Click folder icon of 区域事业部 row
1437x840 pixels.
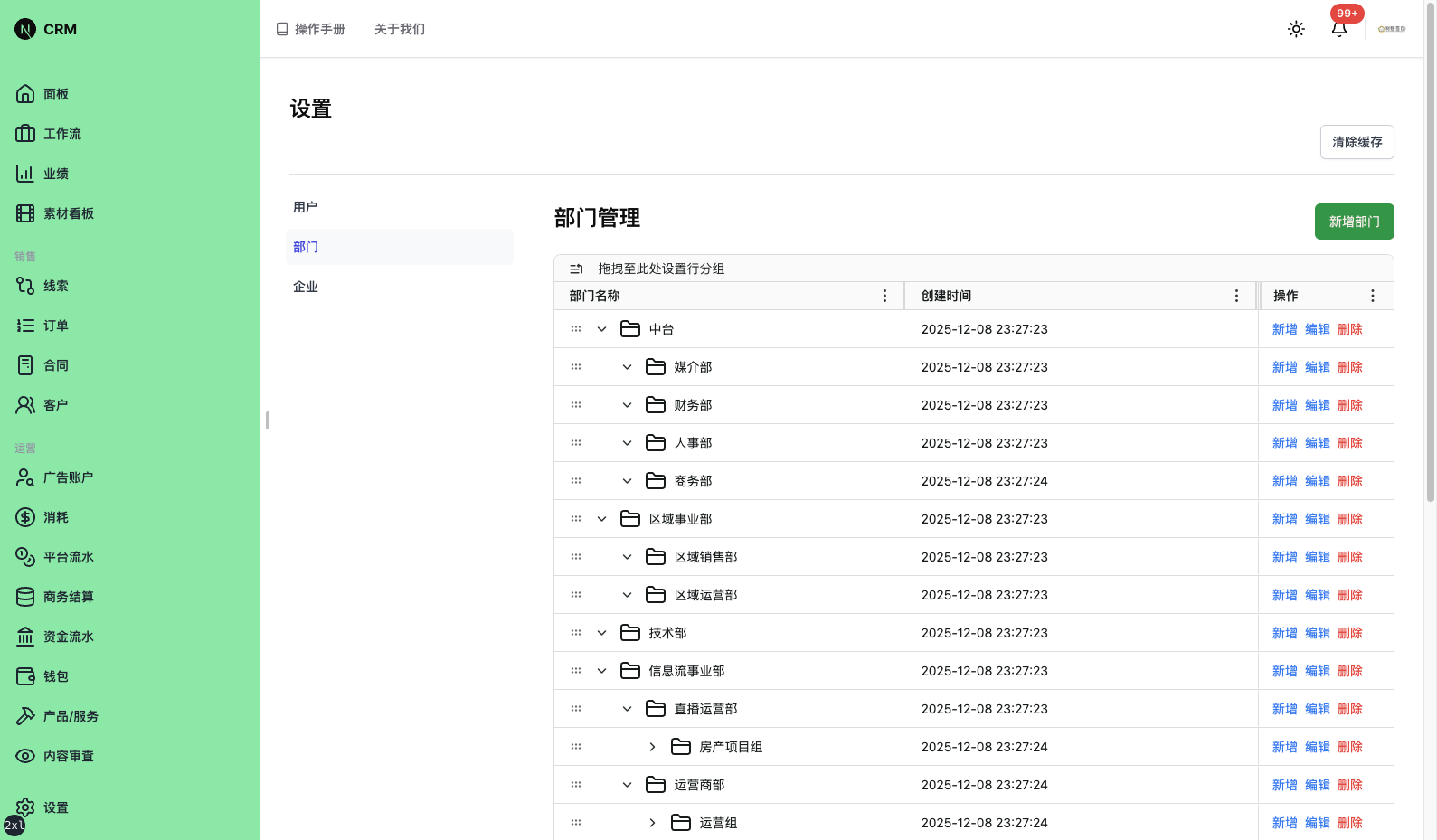(630, 519)
